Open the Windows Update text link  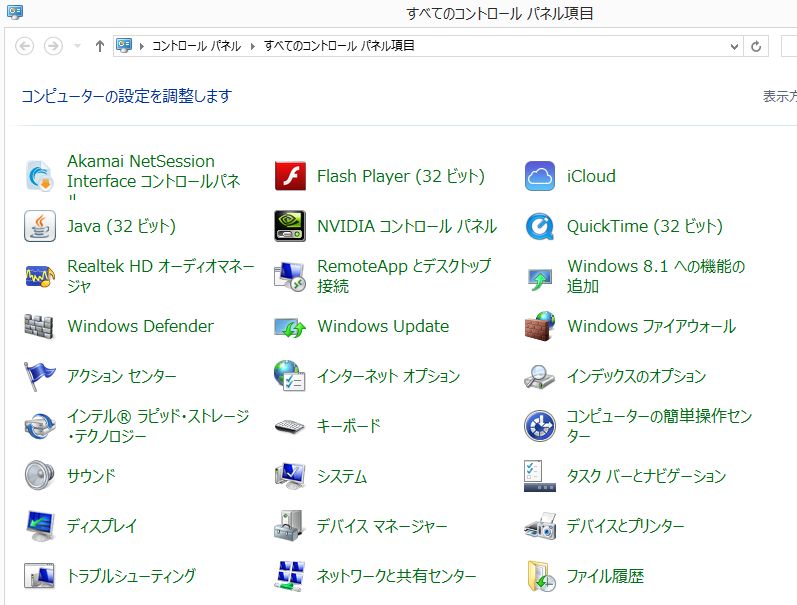[x=383, y=326]
